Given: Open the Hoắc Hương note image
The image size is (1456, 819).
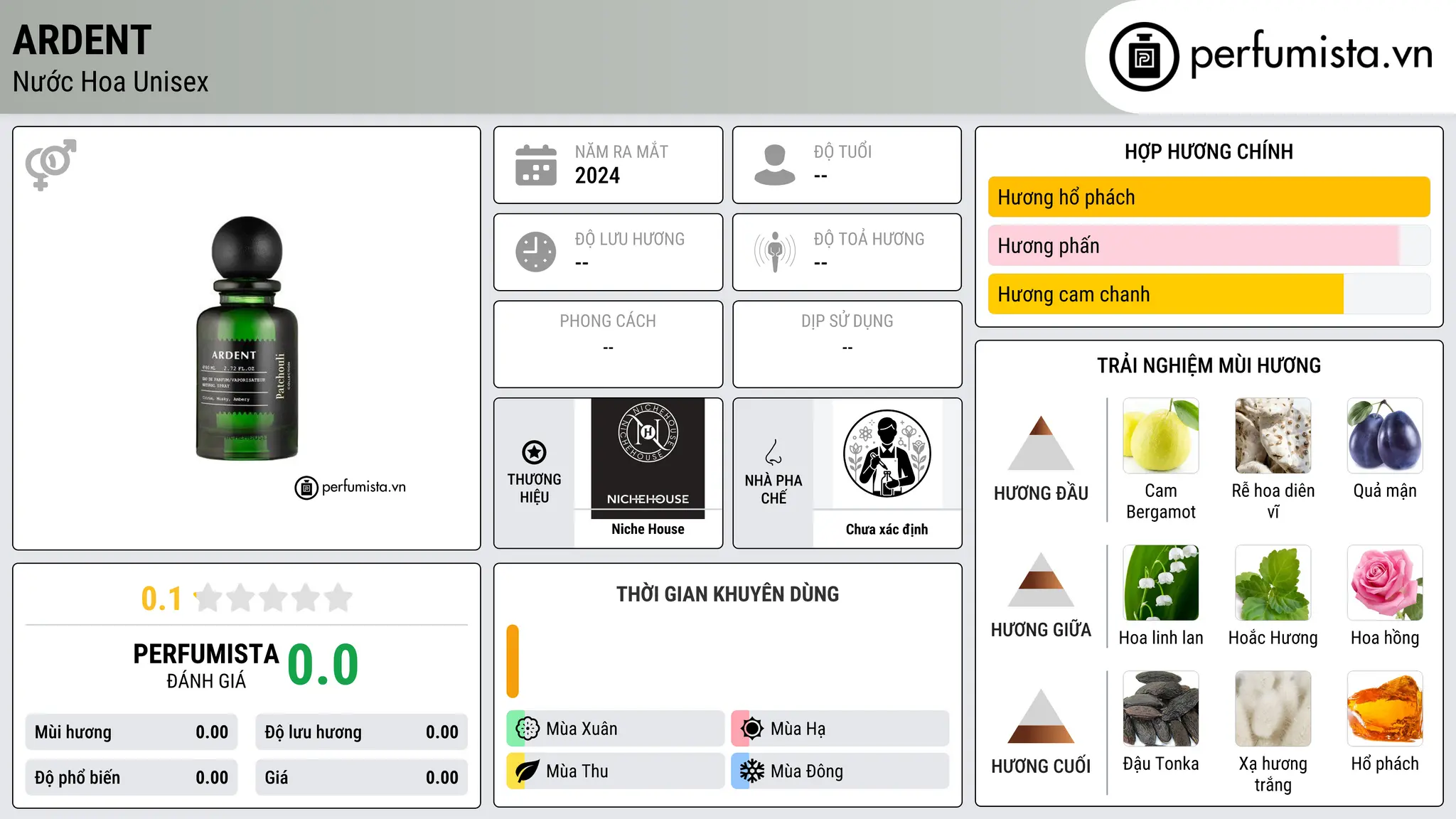Looking at the screenshot, I should coord(1273,583).
